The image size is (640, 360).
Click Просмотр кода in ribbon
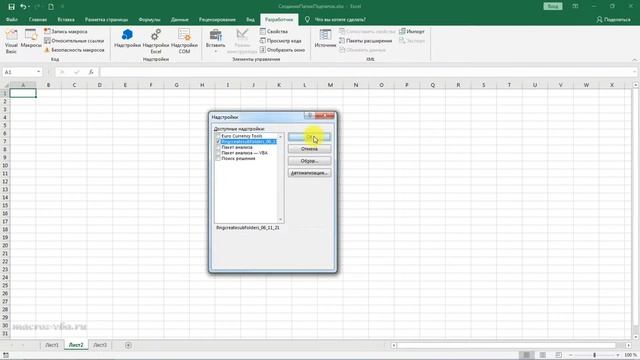point(281,40)
